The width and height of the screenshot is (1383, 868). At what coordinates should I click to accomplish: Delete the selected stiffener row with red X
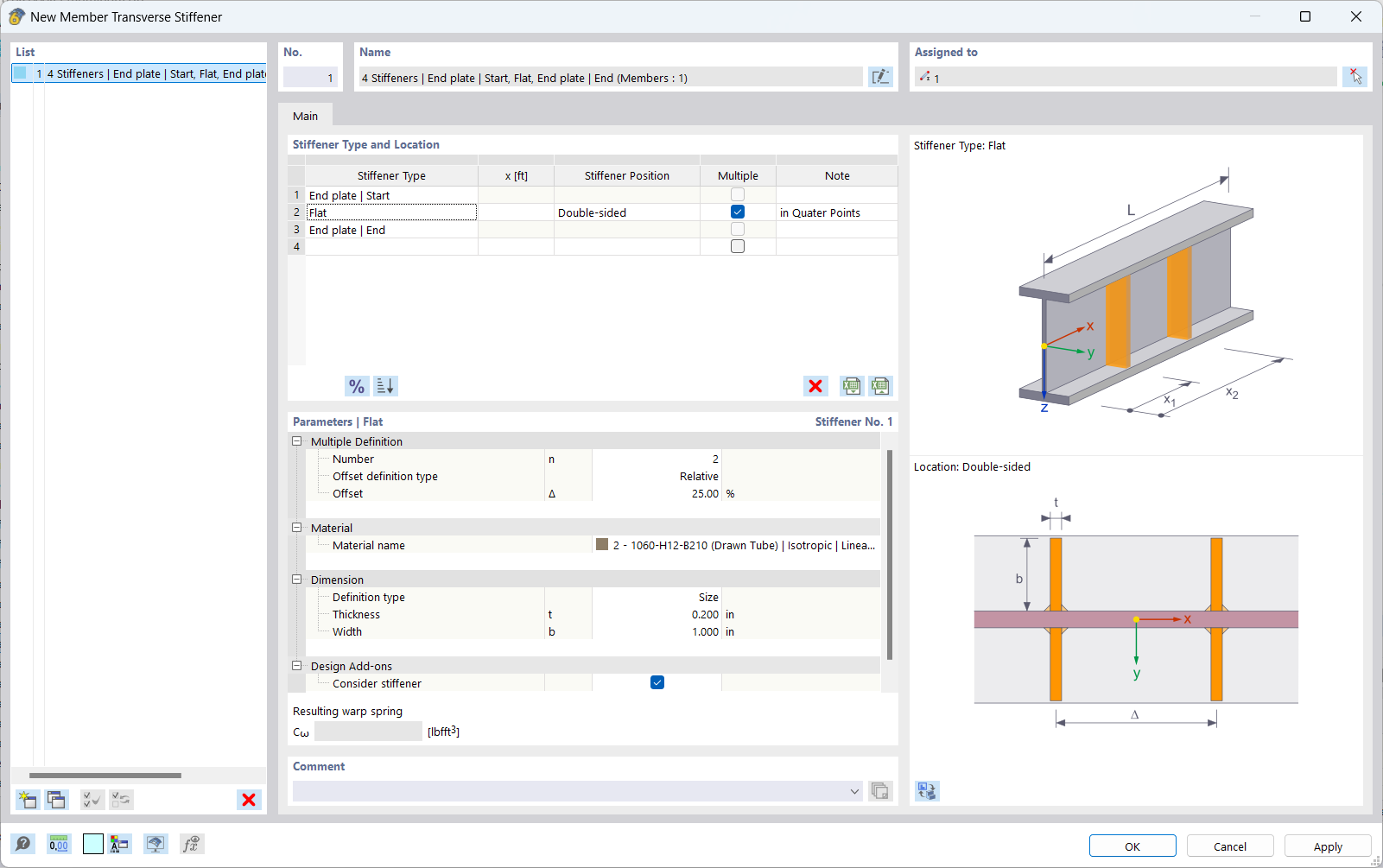coord(815,386)
